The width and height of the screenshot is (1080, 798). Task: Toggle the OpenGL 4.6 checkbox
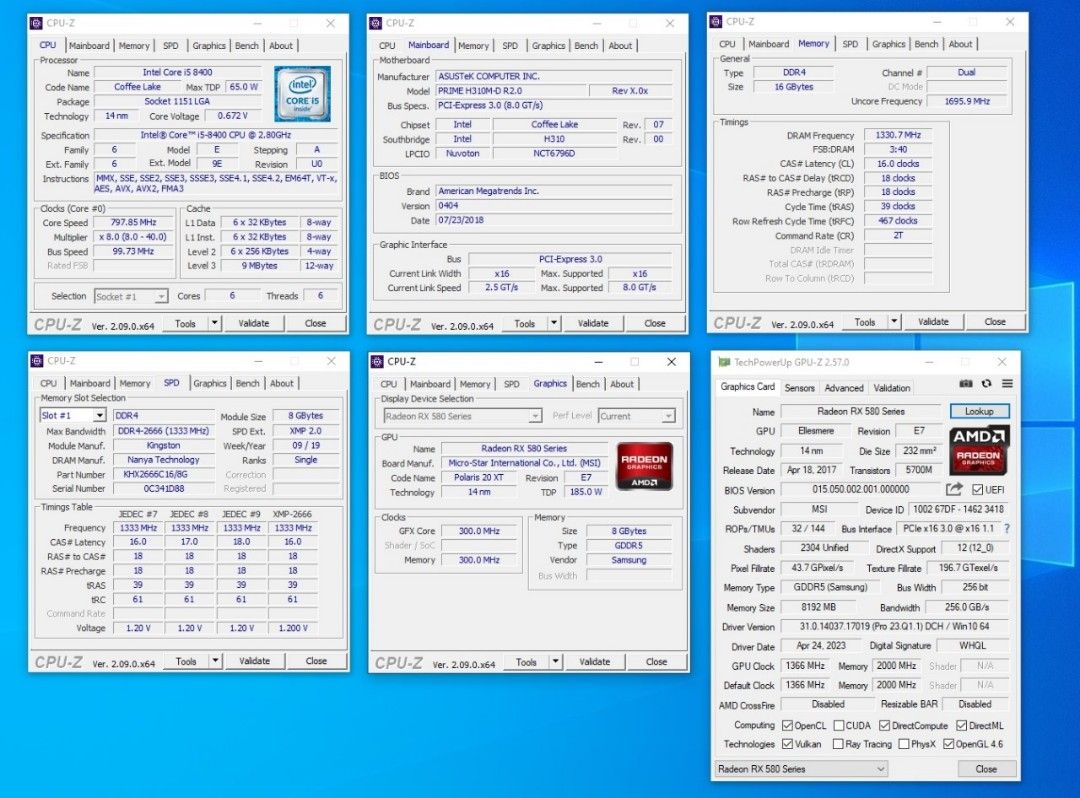948,744
